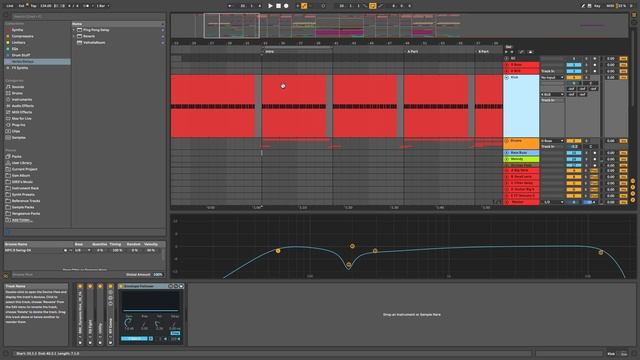Select the Synths collection
This screenshot has height=360, width=640.
point(17,30)
